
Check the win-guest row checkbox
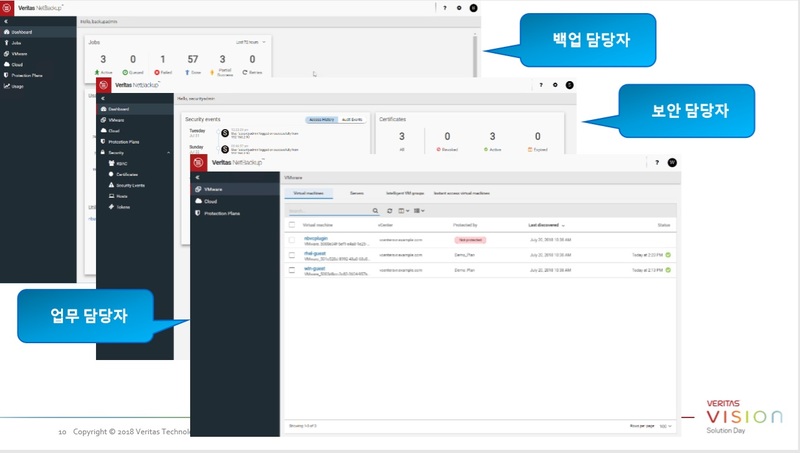[x=292, y=270]
